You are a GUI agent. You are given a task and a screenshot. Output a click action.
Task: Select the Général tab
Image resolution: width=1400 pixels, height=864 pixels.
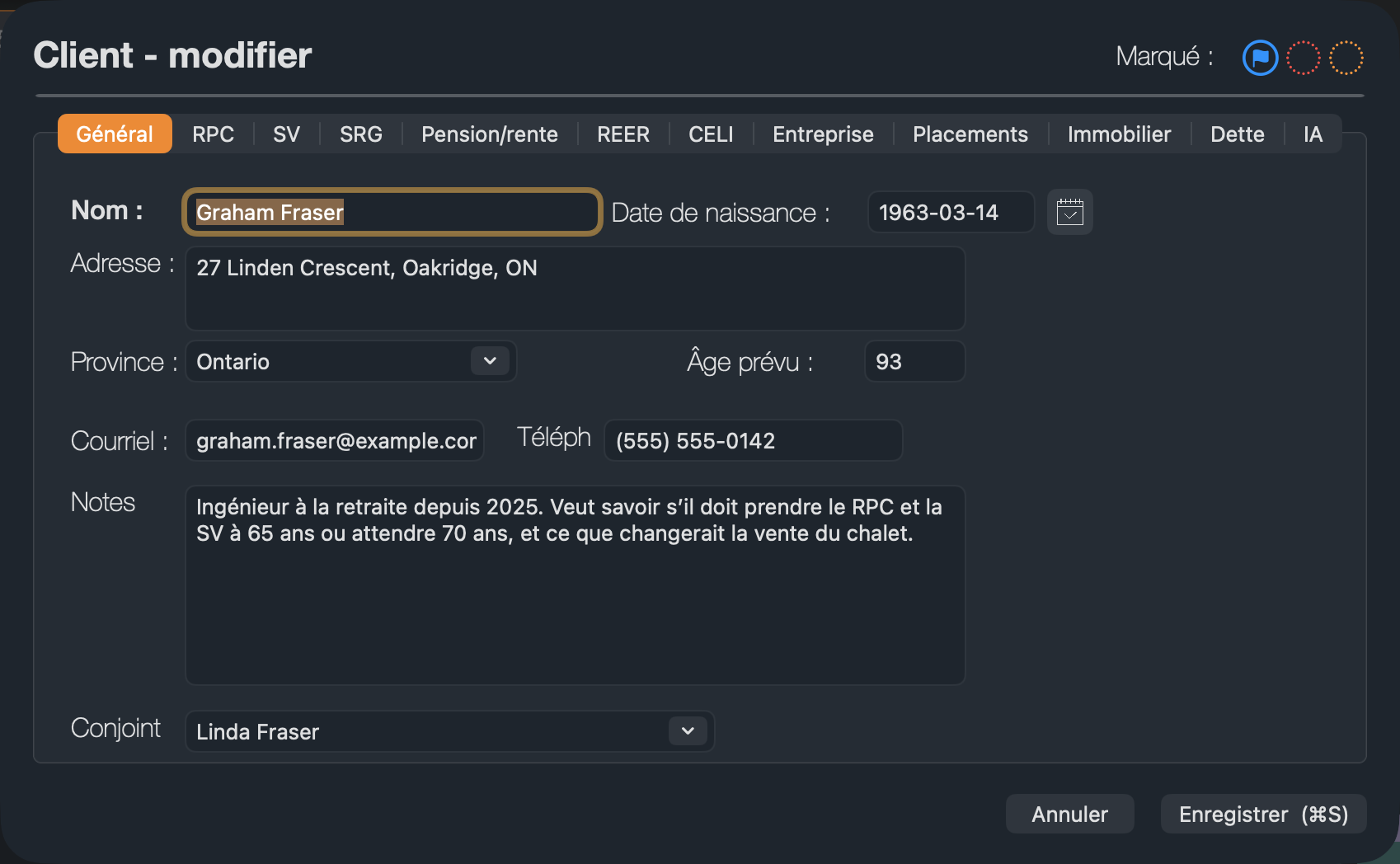point(115,134)
